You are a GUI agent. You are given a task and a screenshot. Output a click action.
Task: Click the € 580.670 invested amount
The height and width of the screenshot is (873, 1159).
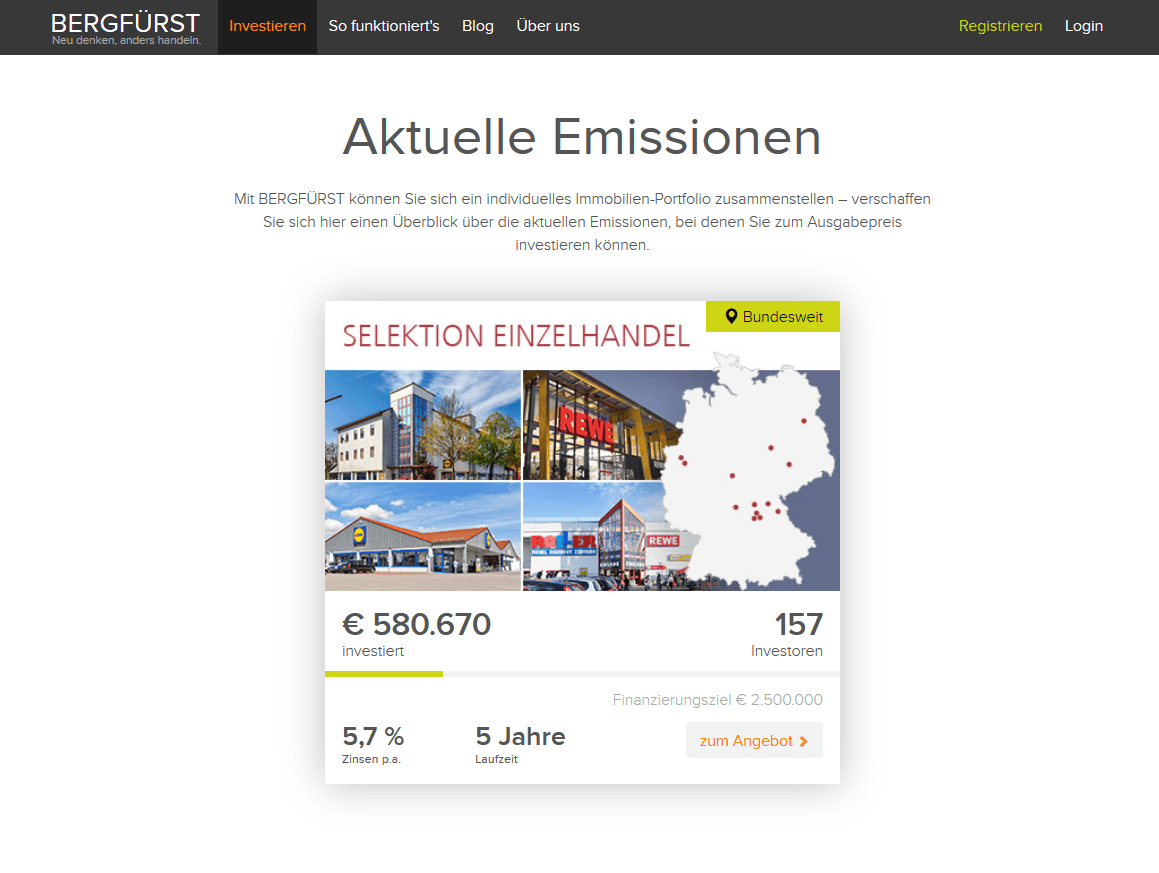(416, 625)
